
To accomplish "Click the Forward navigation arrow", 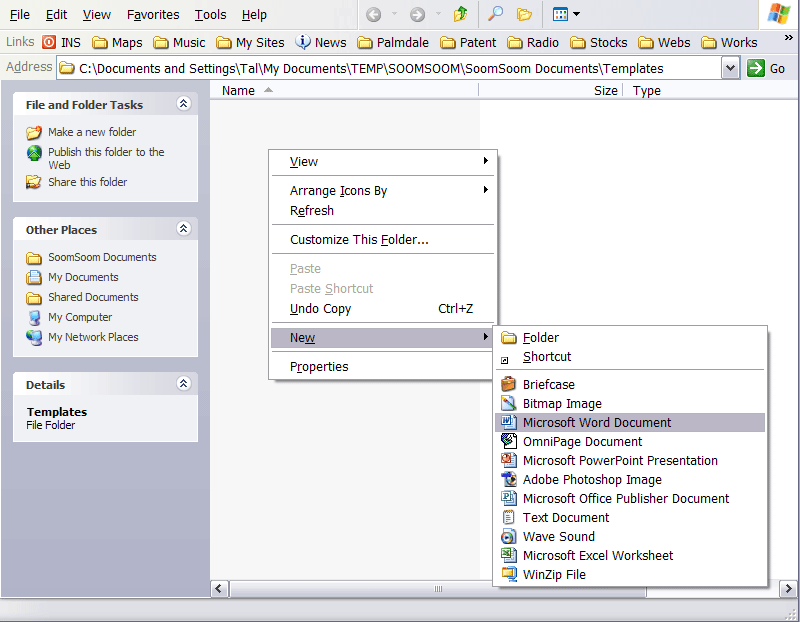I will point(417,15).
